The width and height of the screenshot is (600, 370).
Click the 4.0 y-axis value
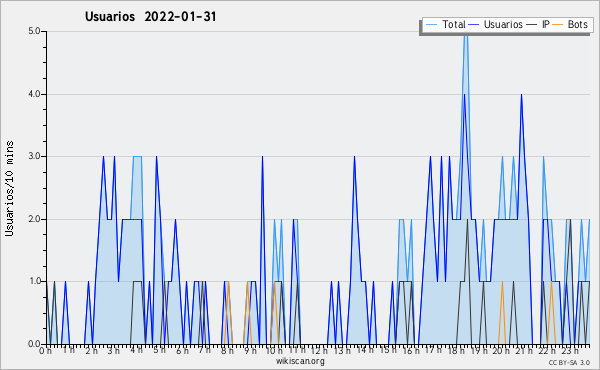click(34, 94)
